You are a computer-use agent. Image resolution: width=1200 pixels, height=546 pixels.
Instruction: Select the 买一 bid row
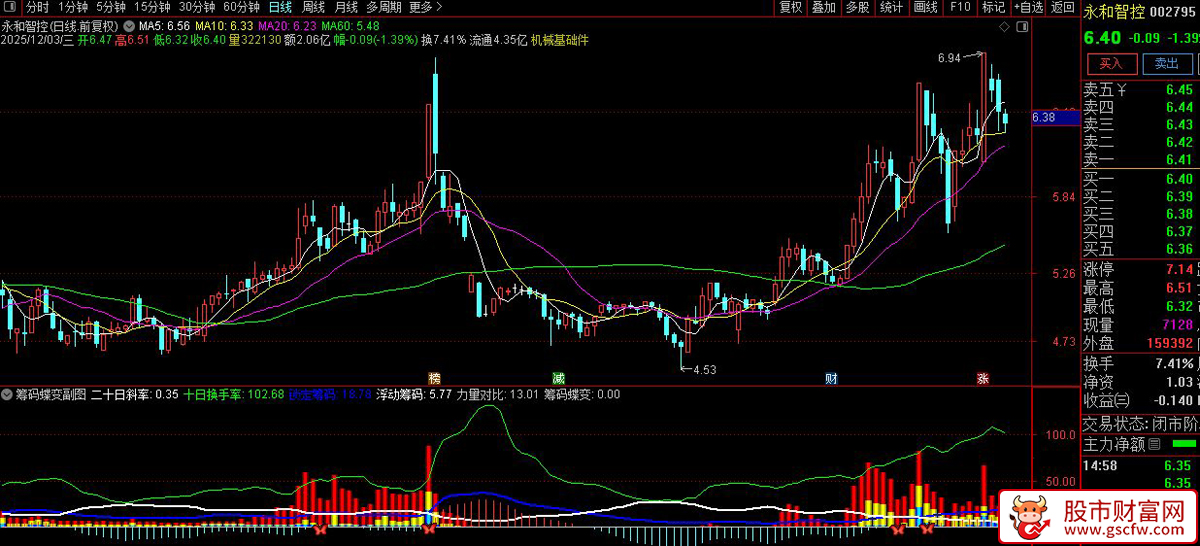point(1140,179)
